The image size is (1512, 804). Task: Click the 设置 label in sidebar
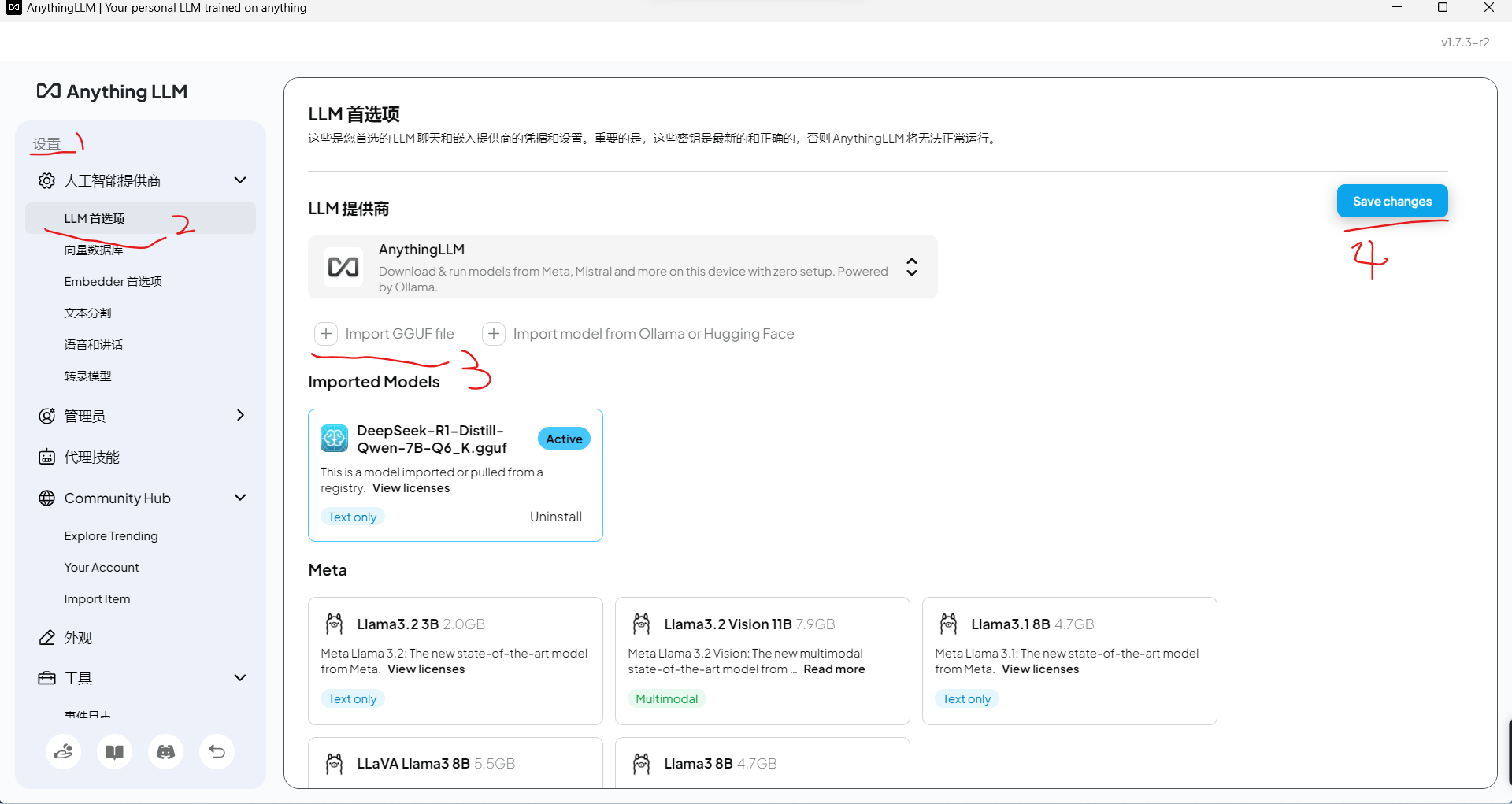pyautogui.click(x=46, y=143)
